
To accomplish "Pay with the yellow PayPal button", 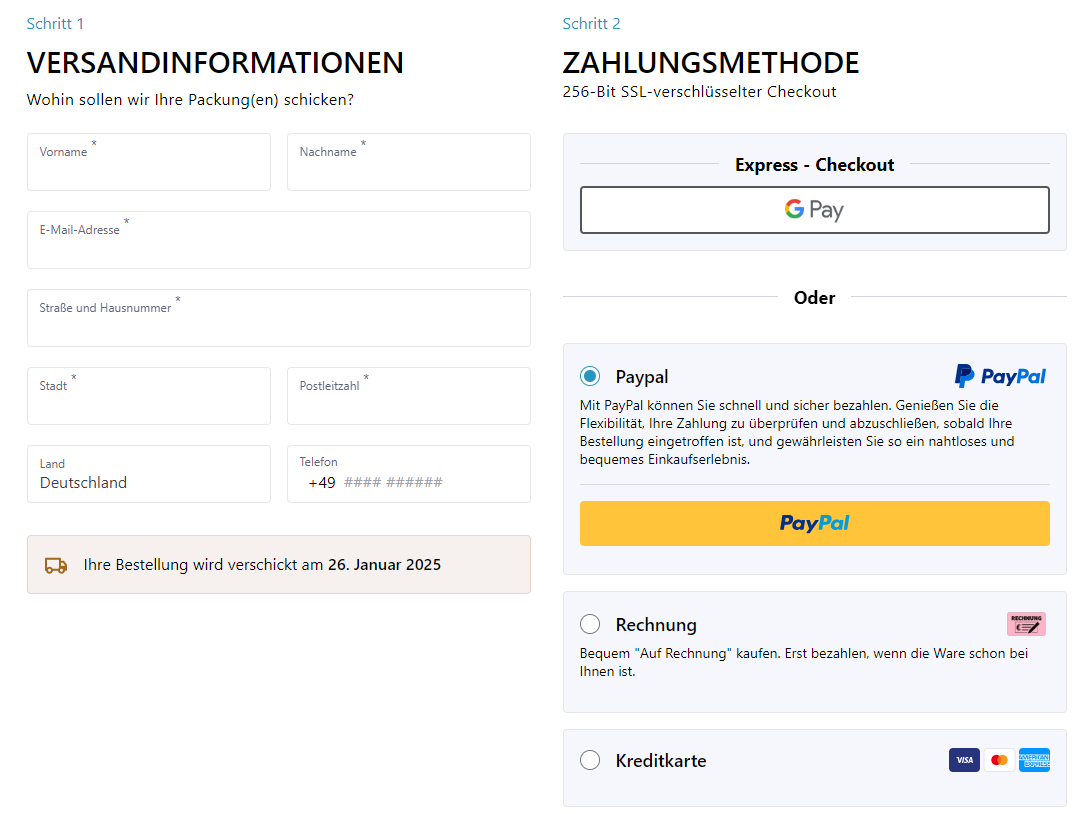I will (815, 524).
